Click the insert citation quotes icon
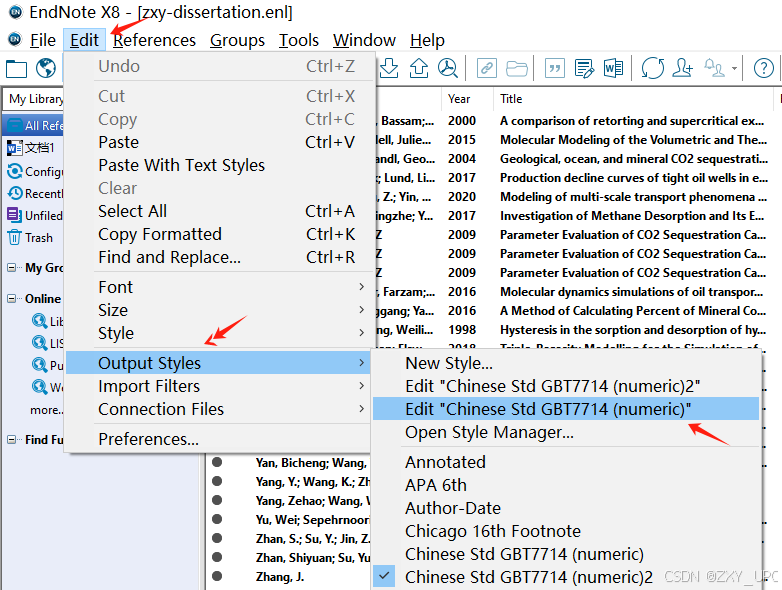Viewport: 782px width, 590px height. pos(555,68)
